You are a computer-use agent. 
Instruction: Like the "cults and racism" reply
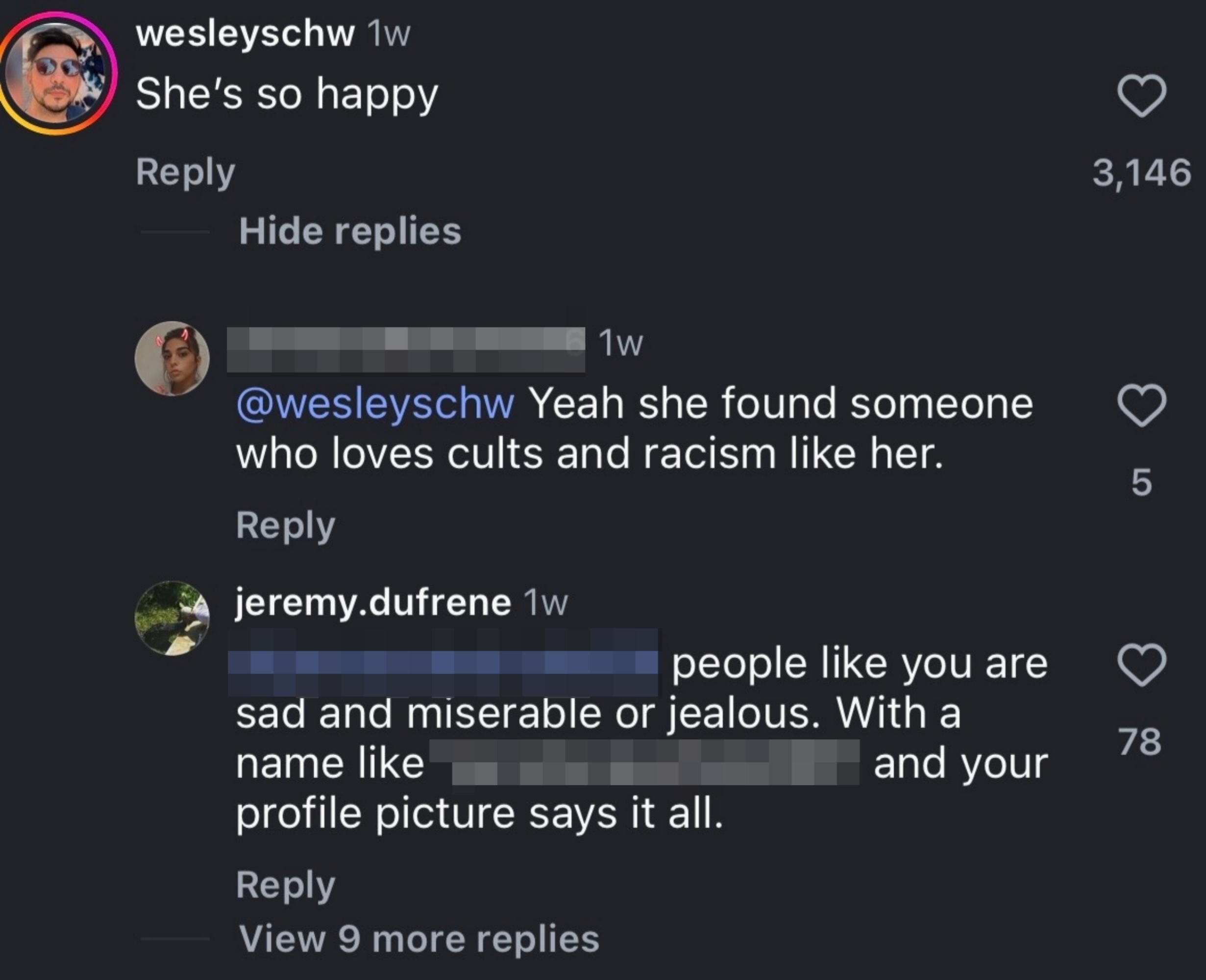[x=1142, y=405]
